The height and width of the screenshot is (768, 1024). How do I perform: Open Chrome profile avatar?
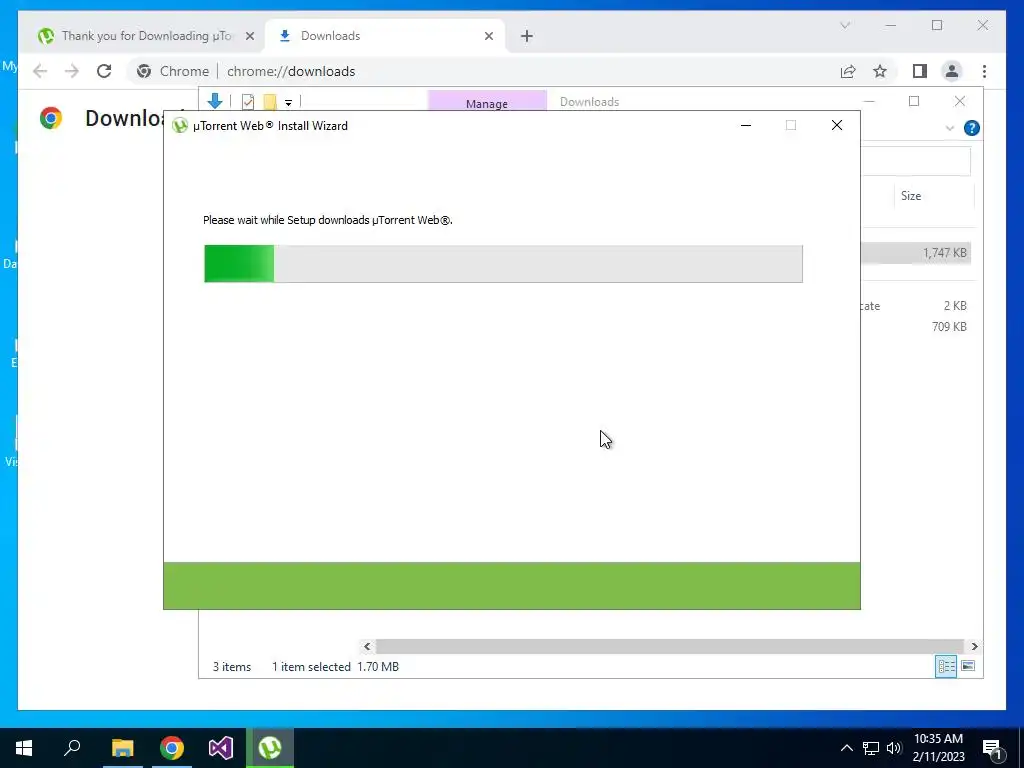click(x=952, y=71)
